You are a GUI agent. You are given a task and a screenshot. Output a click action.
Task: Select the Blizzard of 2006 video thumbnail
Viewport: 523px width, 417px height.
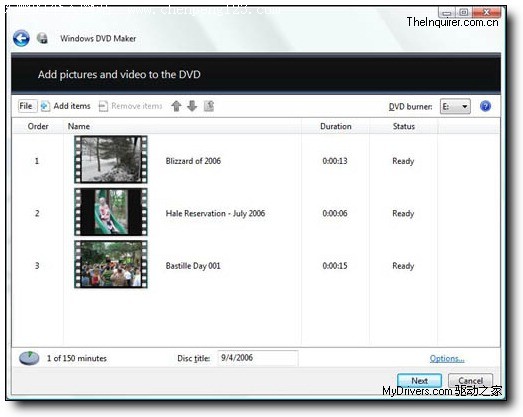(111, 159)
